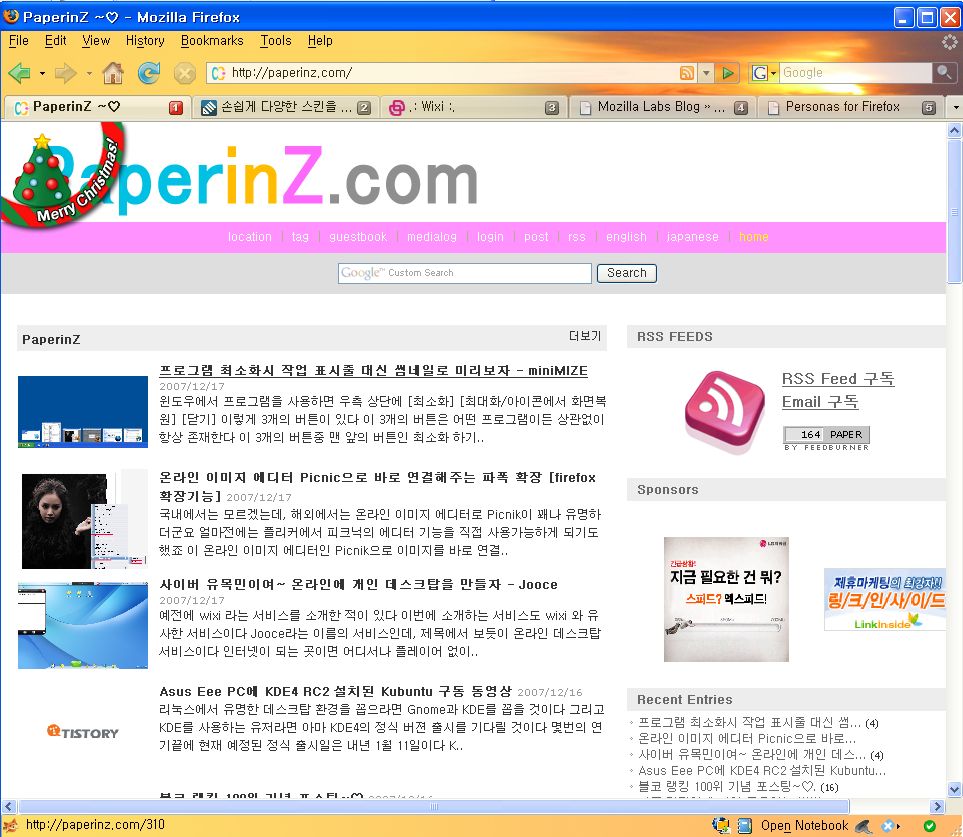This screenshot has width=963, height=837.
Task: Click the search magnifier icon in search bar
Action: [x=943, y=72]
